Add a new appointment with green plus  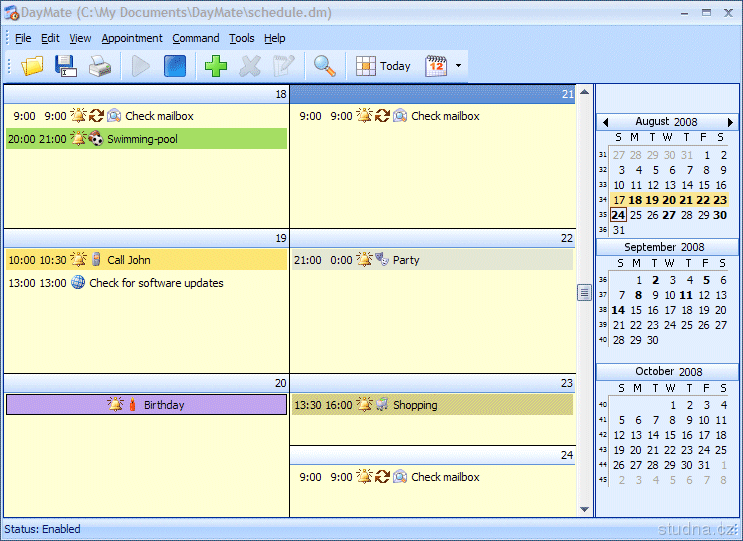[x=215, y=66]
